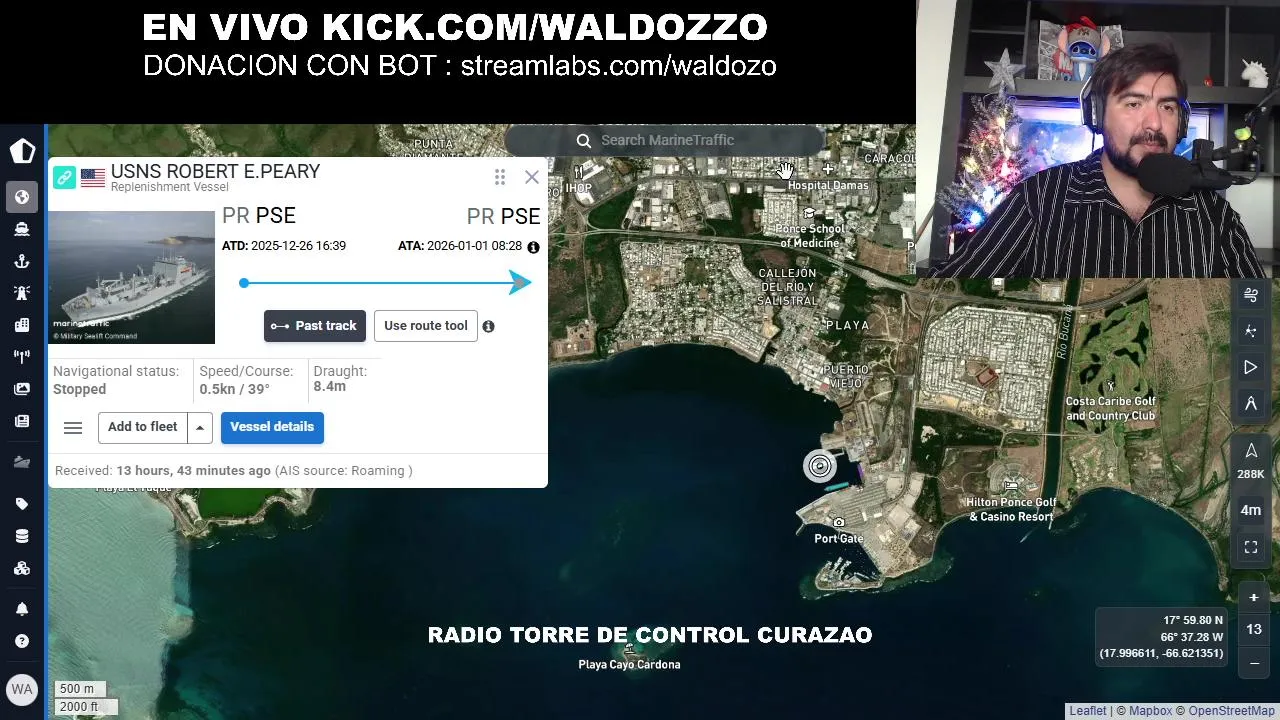Open the ports anchor icon

[x=22, y=261]
